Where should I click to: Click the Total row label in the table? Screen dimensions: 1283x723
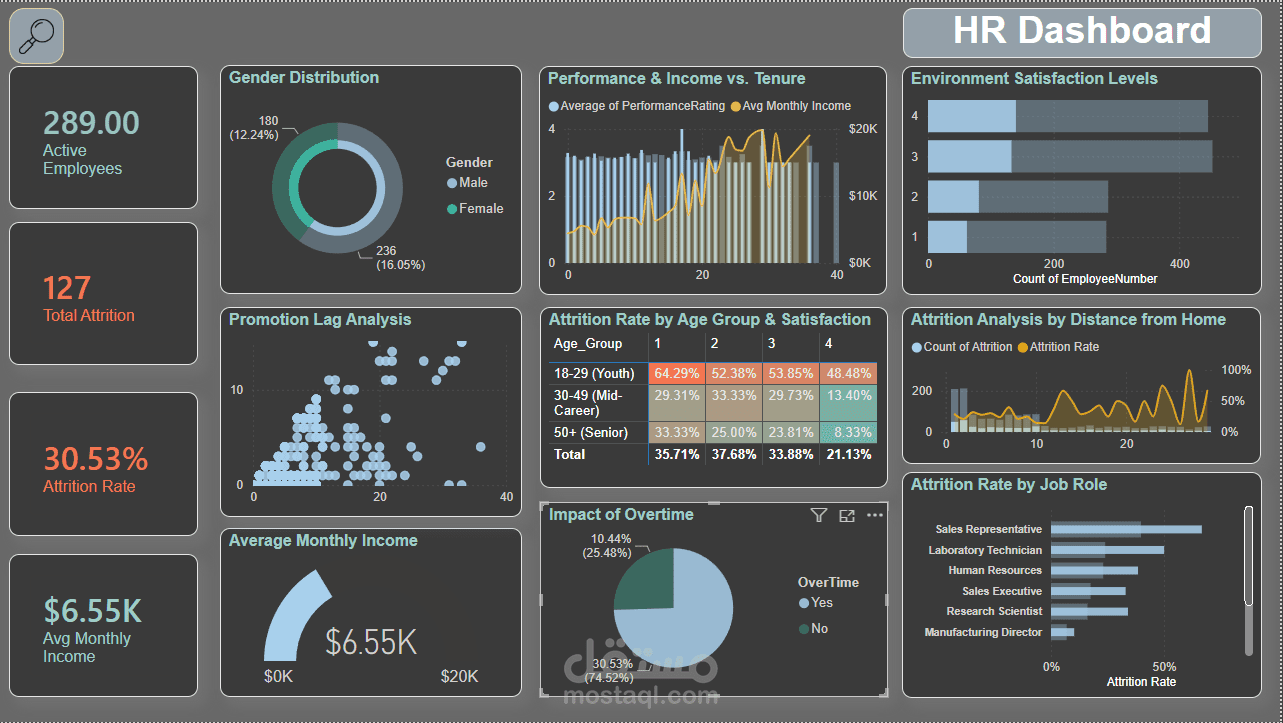[570, 454]
